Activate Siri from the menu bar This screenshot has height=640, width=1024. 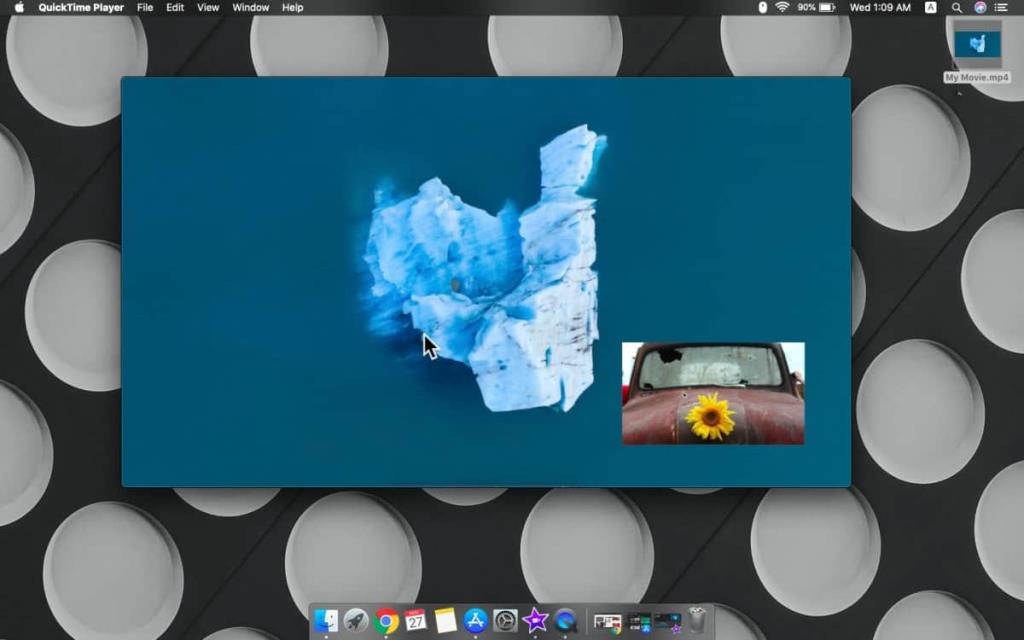pos(980,8)
